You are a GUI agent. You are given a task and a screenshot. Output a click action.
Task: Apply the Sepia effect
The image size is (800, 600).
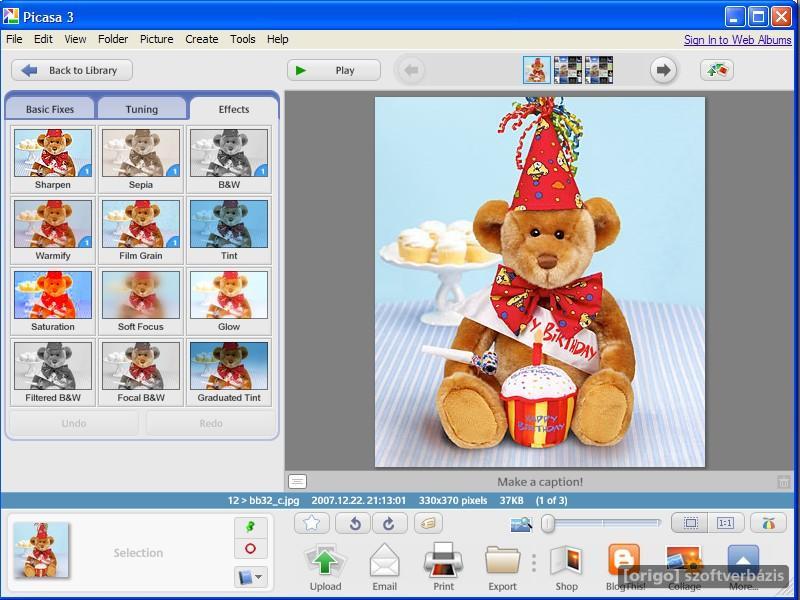click(141, 159)
